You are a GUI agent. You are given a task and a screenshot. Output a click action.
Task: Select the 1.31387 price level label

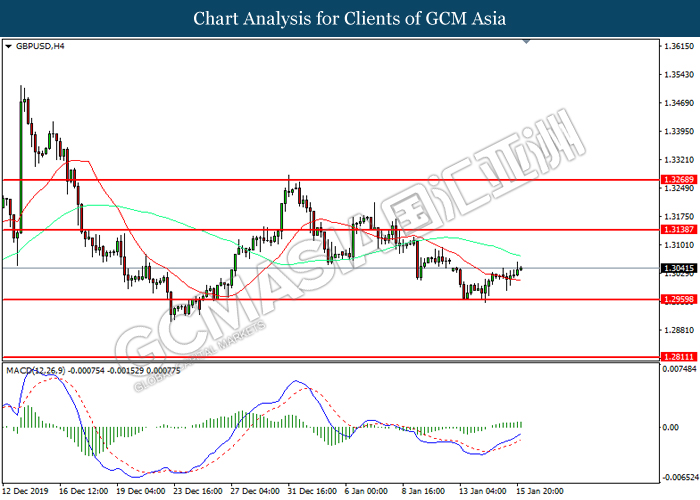tap(679, 229)
